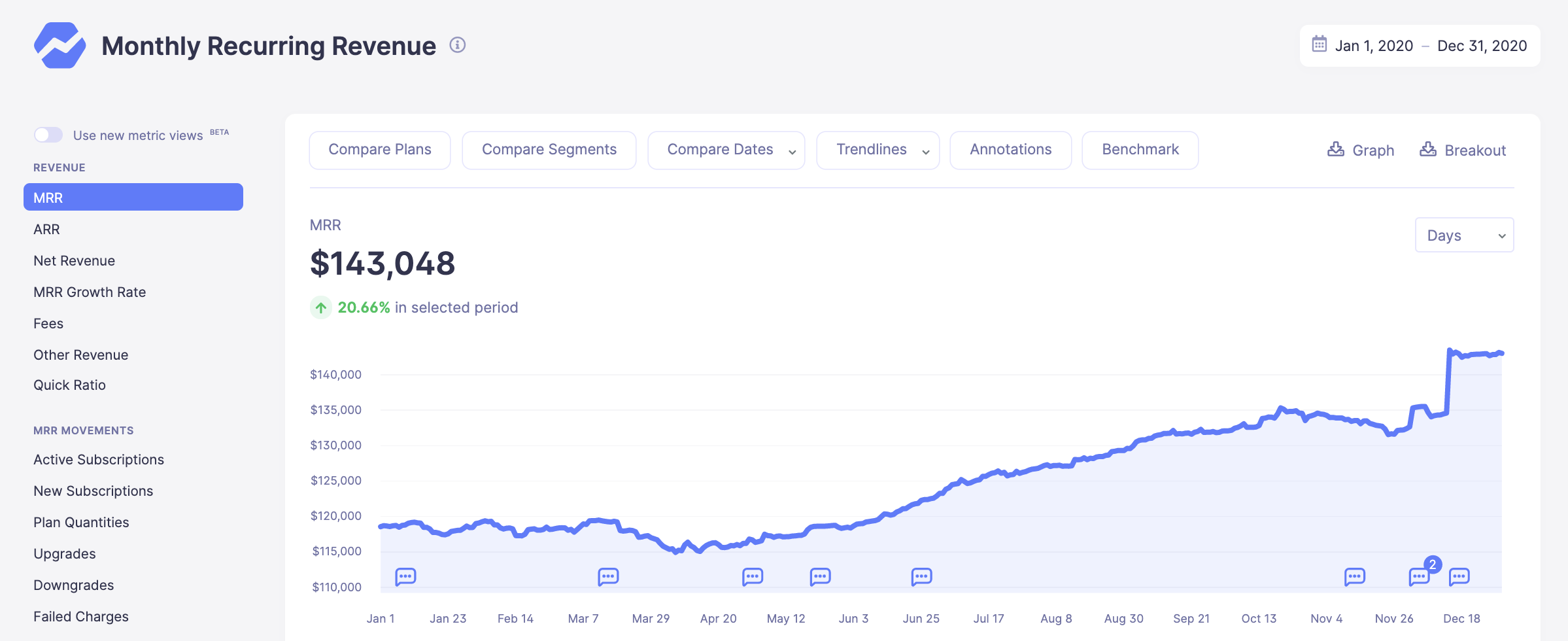Click the ChartMogul logo icon
The image size is (1568, 641).
click(60, 45)
